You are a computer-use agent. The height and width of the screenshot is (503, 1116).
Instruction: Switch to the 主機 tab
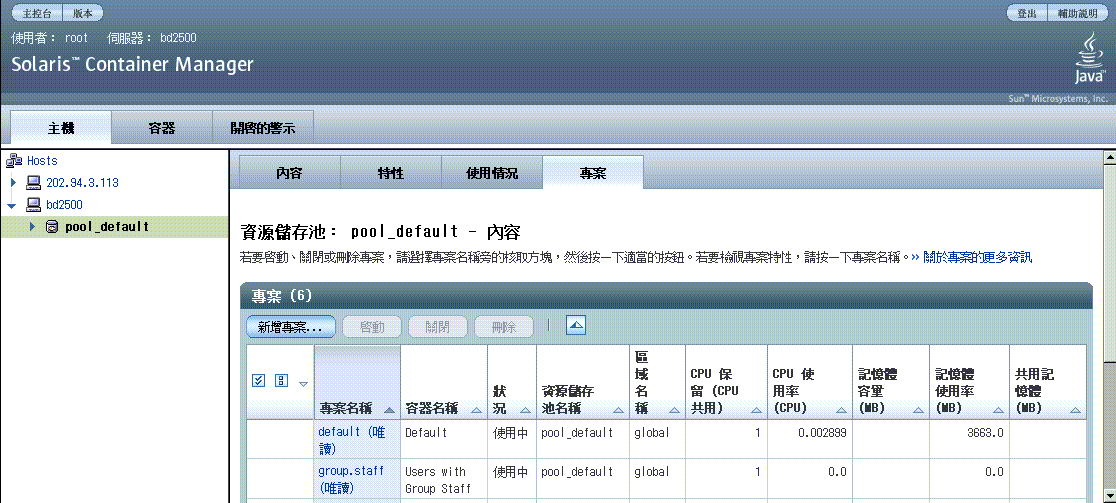pyautogui.click(x=61, y=128)
